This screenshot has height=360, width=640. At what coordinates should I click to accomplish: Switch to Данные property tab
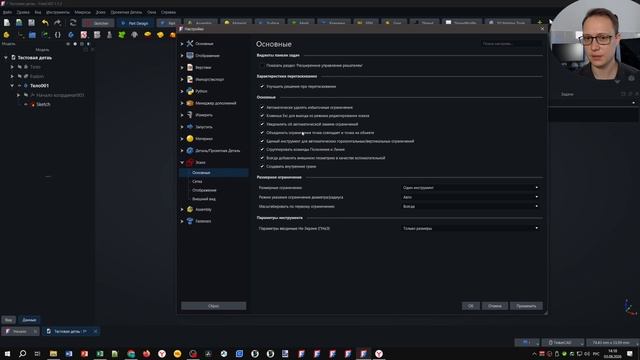29,320
